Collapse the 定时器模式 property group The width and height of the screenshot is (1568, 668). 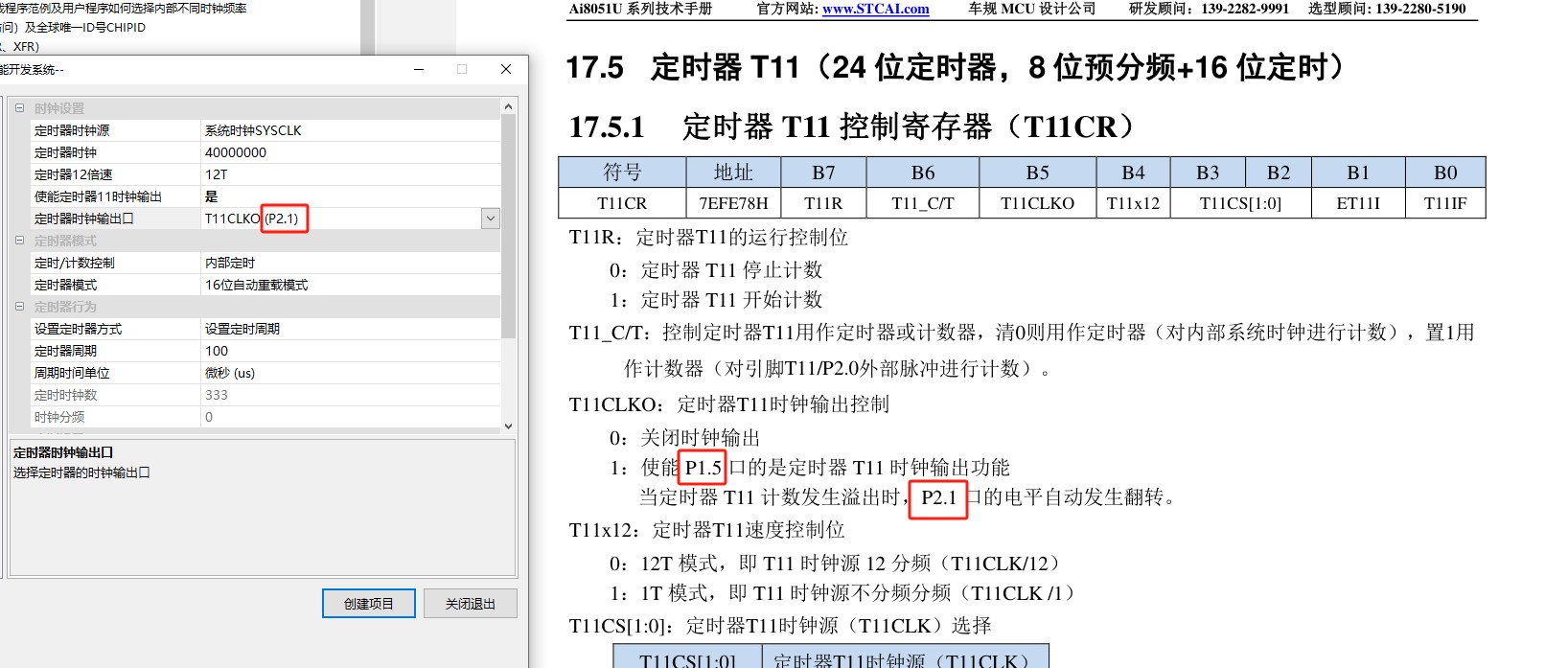[x=19, y=241]
